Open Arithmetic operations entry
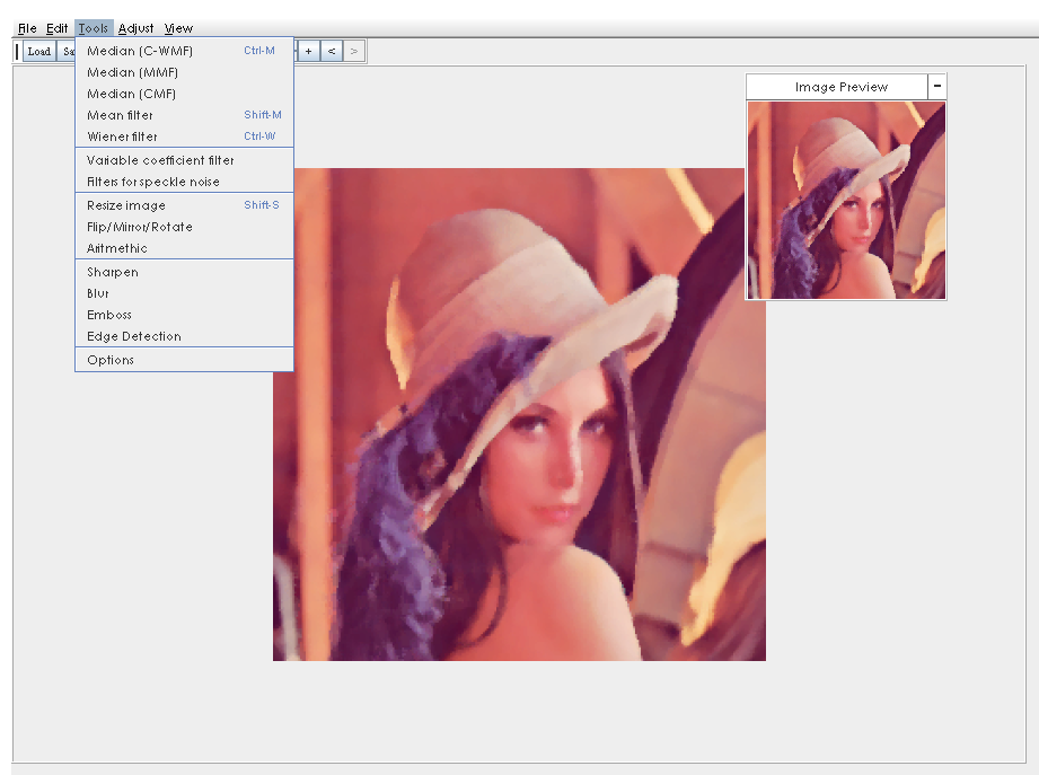This screenshot has height=775, width=1039. tap(184, 248)
